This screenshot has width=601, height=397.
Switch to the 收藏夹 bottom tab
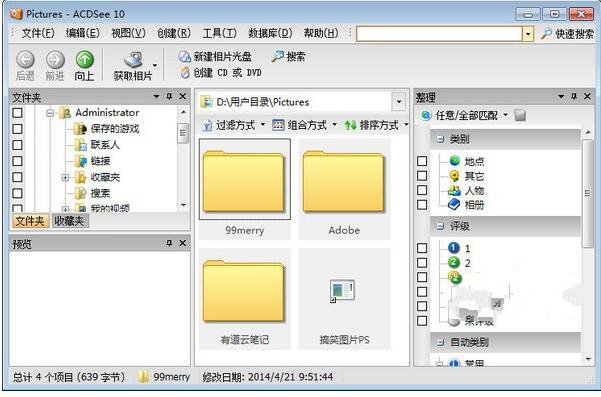pyautogui.click(x=69, y=221)
